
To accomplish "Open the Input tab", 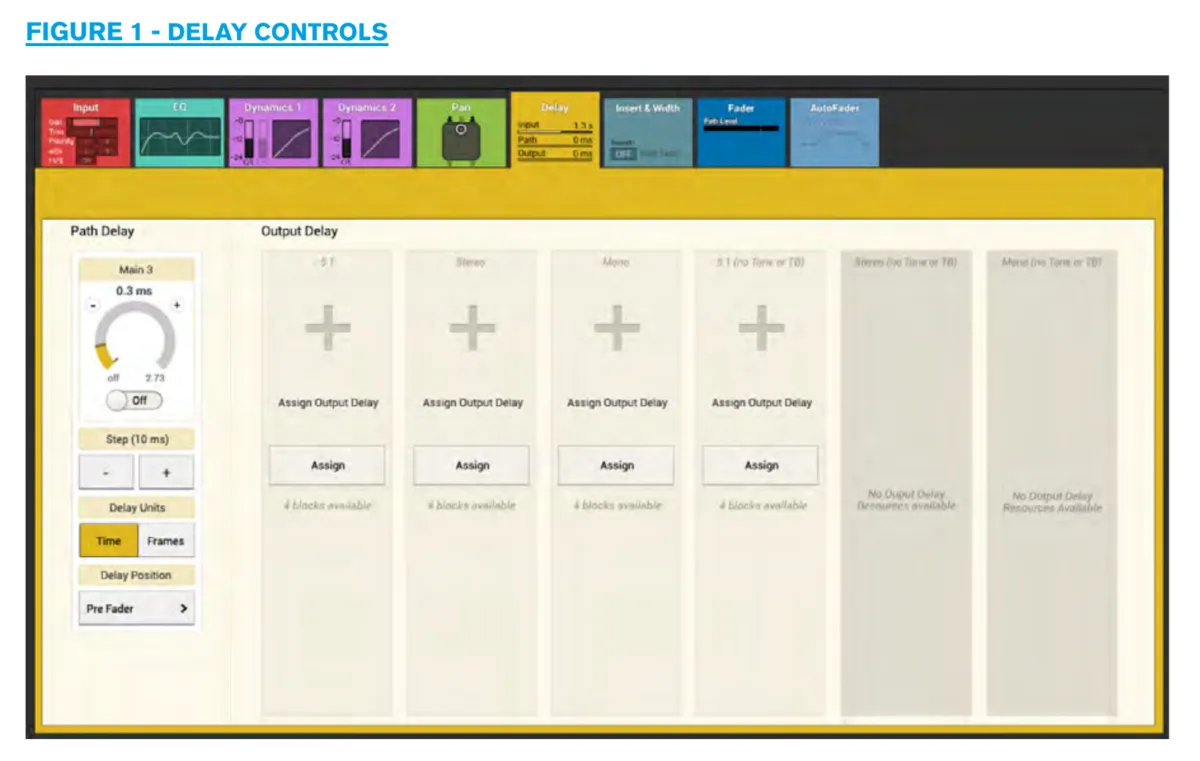I will tap(86, 132).
